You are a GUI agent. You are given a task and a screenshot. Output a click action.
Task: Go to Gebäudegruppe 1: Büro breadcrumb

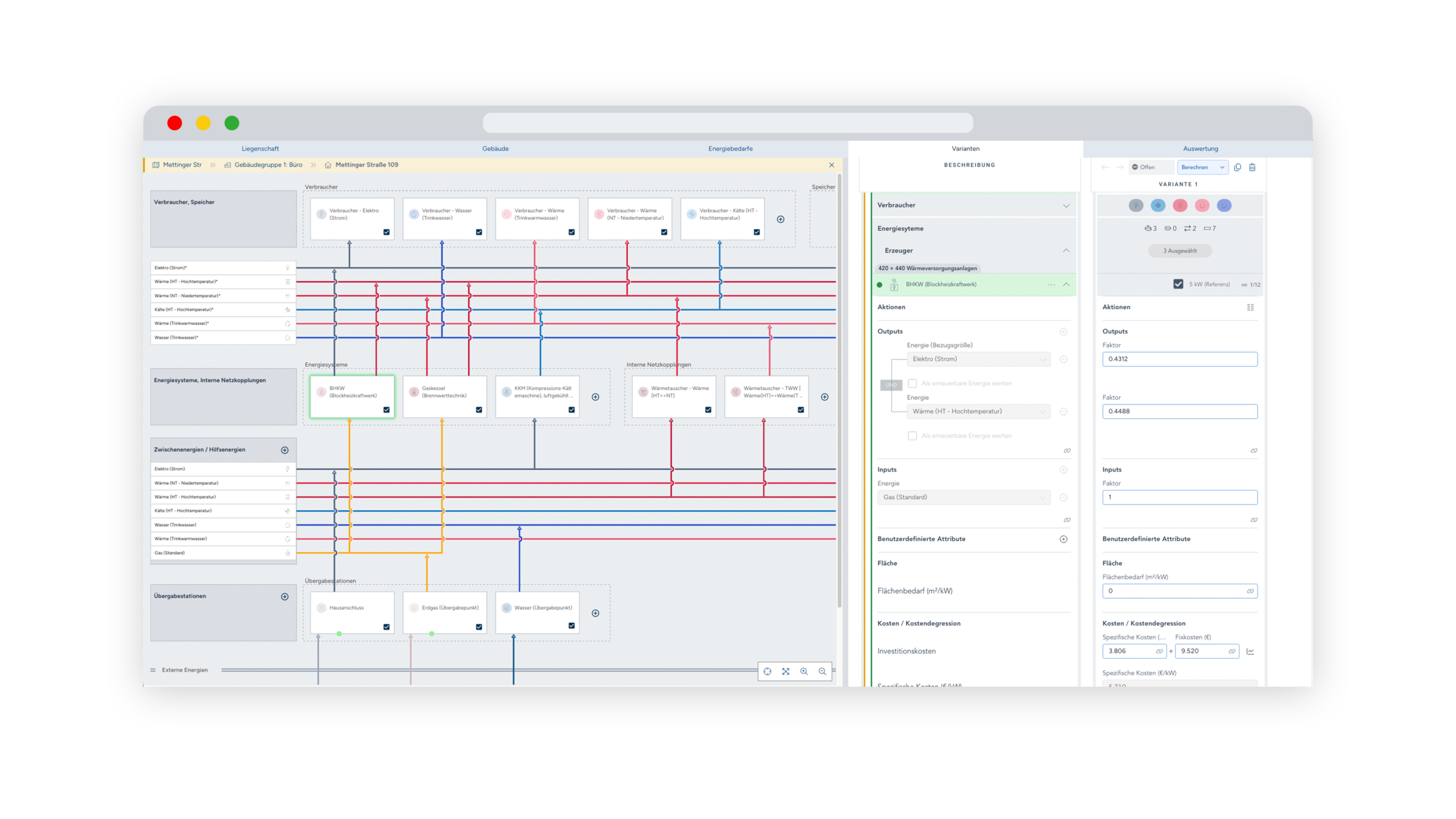[x=268, y=165]
